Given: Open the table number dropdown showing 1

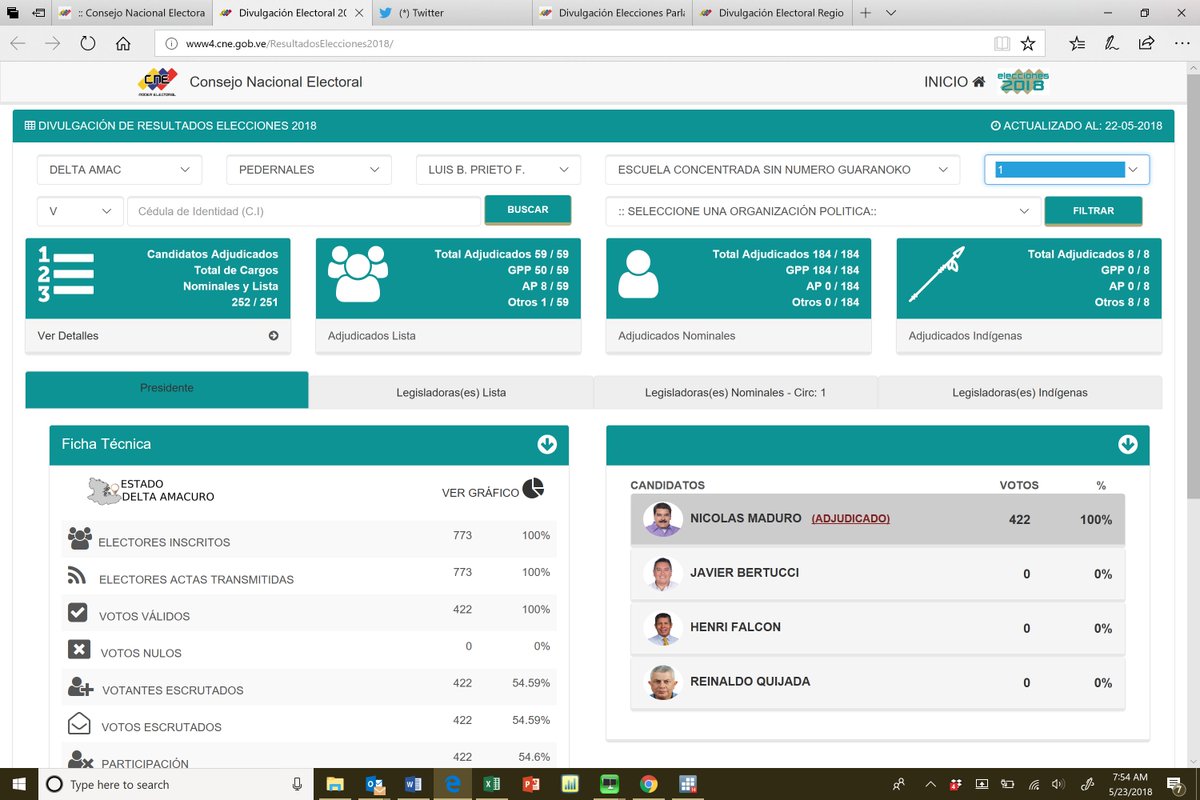Looking at the screenshot, I should pos(1067,170).
